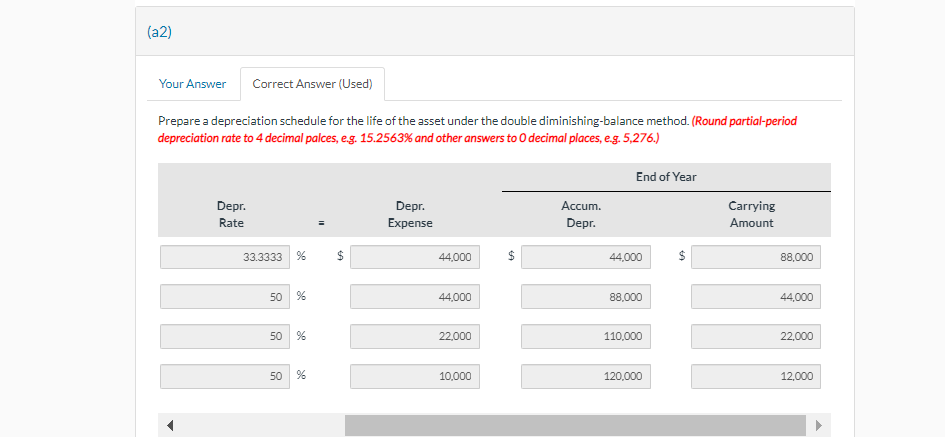The width and height of the screenshot is (945, 437).
Task: Click the 88,000 Accum. Depr. field
Action: [x=586, y=297]
